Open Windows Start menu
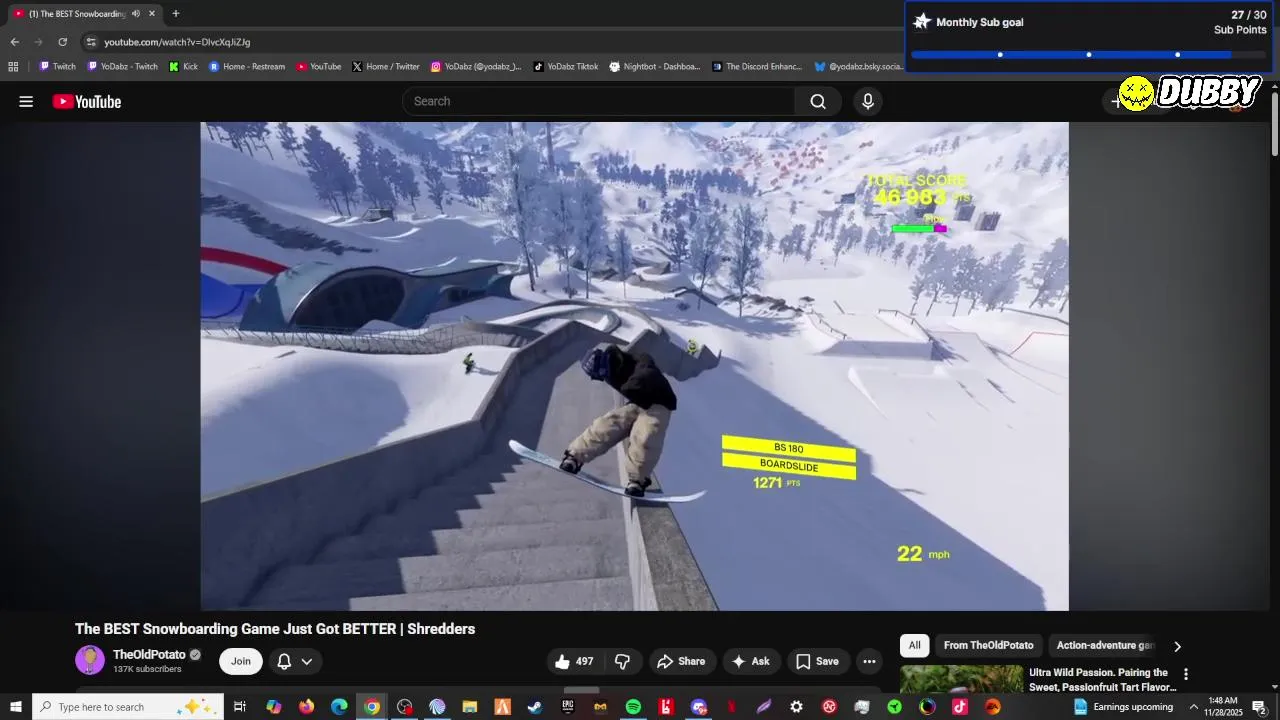1280x720 pixels. [16, 707]
